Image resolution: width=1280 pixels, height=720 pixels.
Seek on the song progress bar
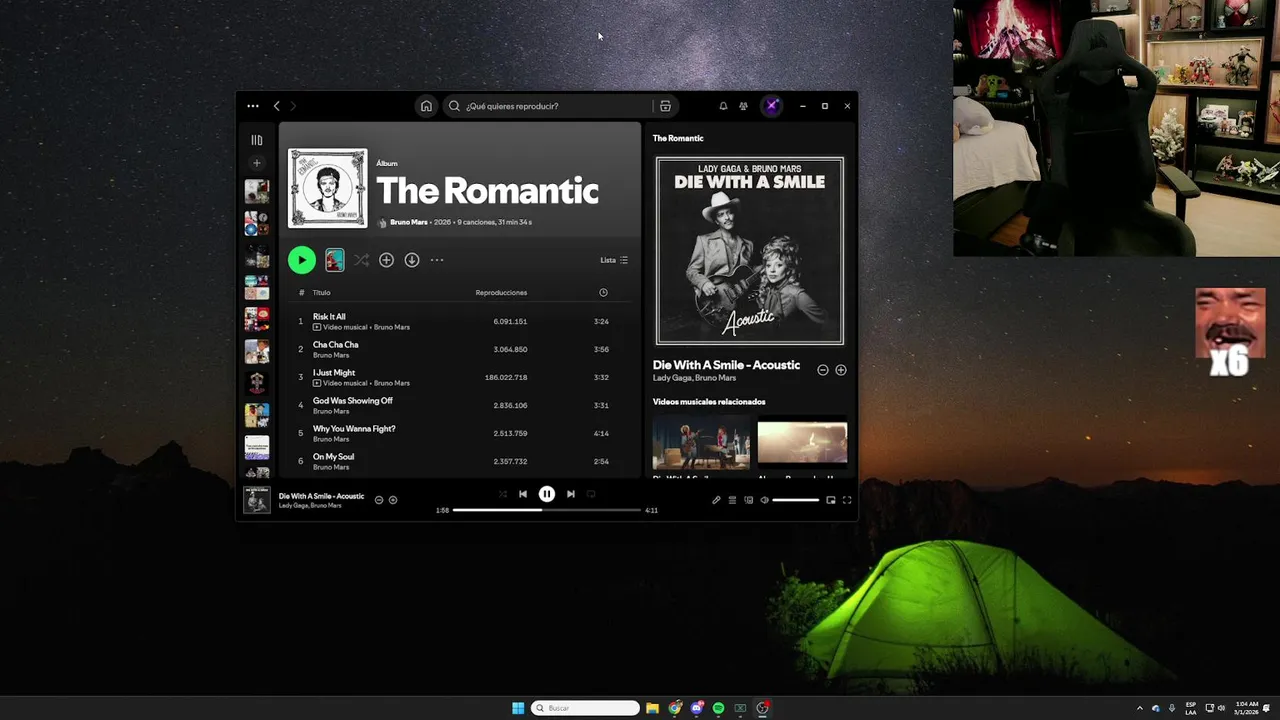click(547, 510)
